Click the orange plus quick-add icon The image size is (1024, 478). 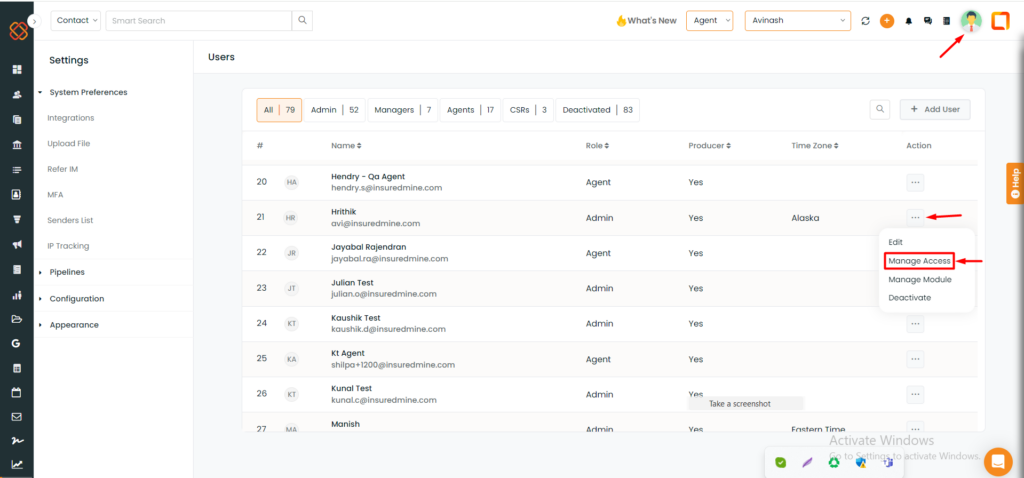[x=887, y=21]
